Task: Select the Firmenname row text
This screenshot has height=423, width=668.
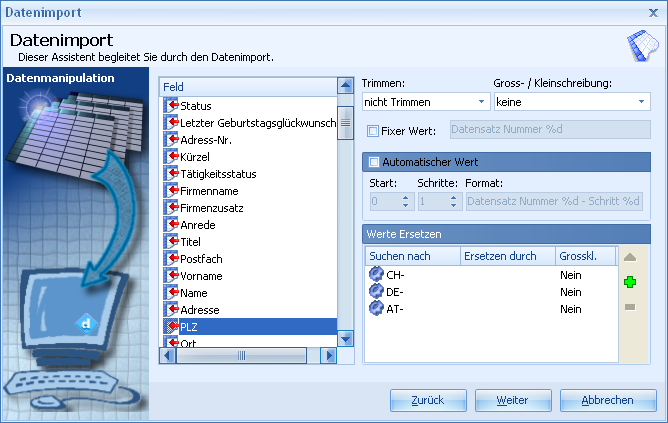Action: click(x=209, y=191)
